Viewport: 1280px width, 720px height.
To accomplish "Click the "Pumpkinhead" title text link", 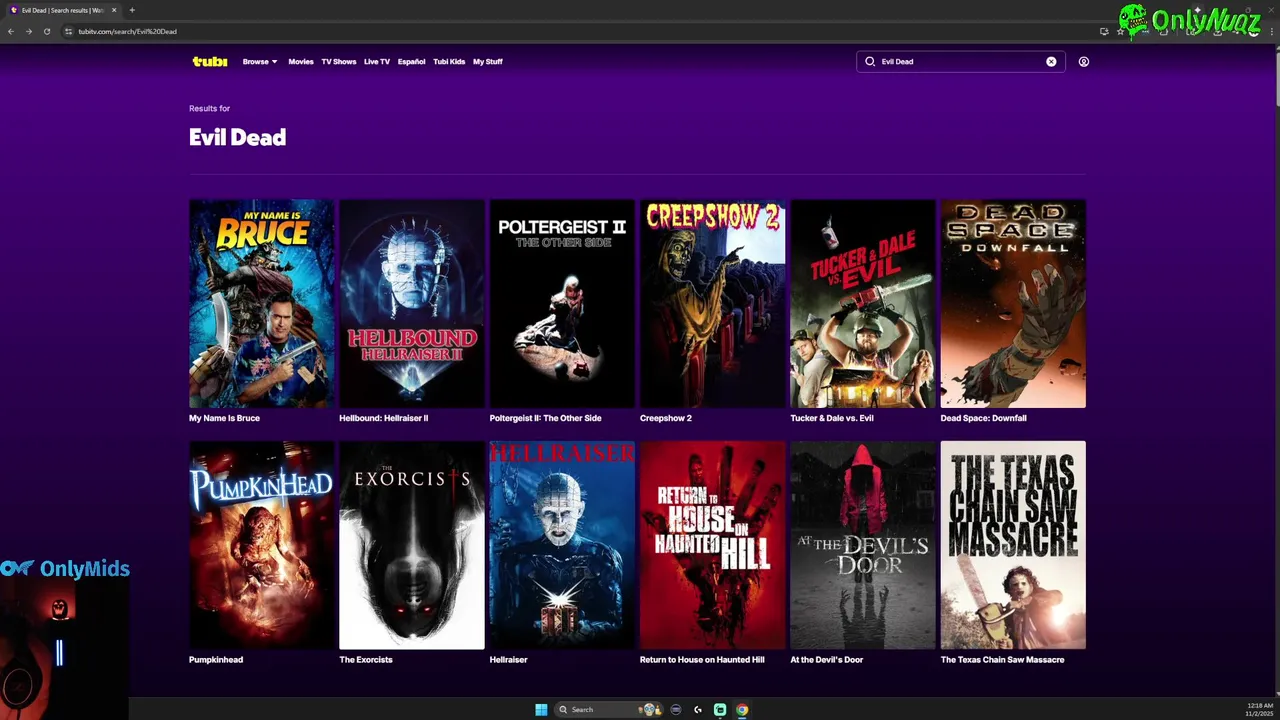I will [216, 660].
